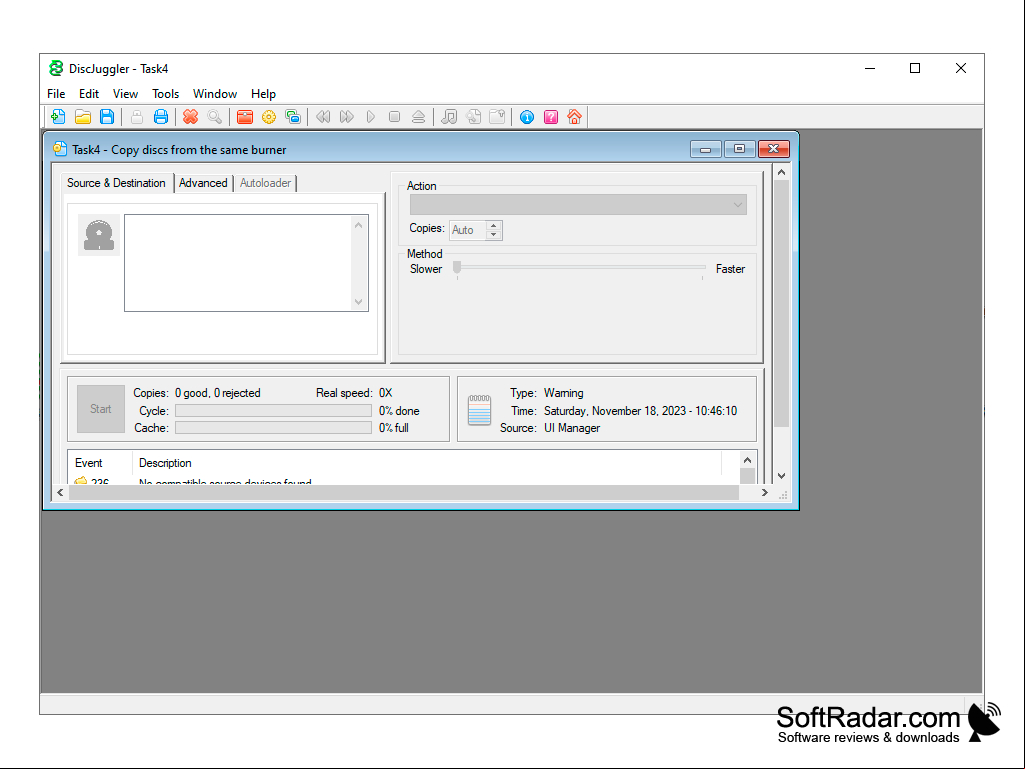Click the gray burner device icon
The width and height of the screenshot is (1025, 769).
99,235
